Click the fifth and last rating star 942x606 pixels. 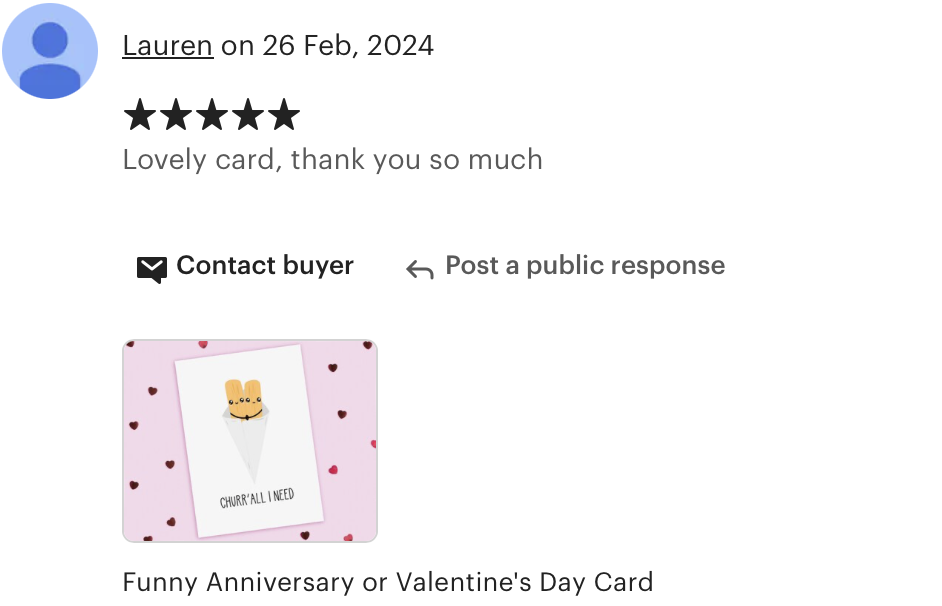click(284, 115)
